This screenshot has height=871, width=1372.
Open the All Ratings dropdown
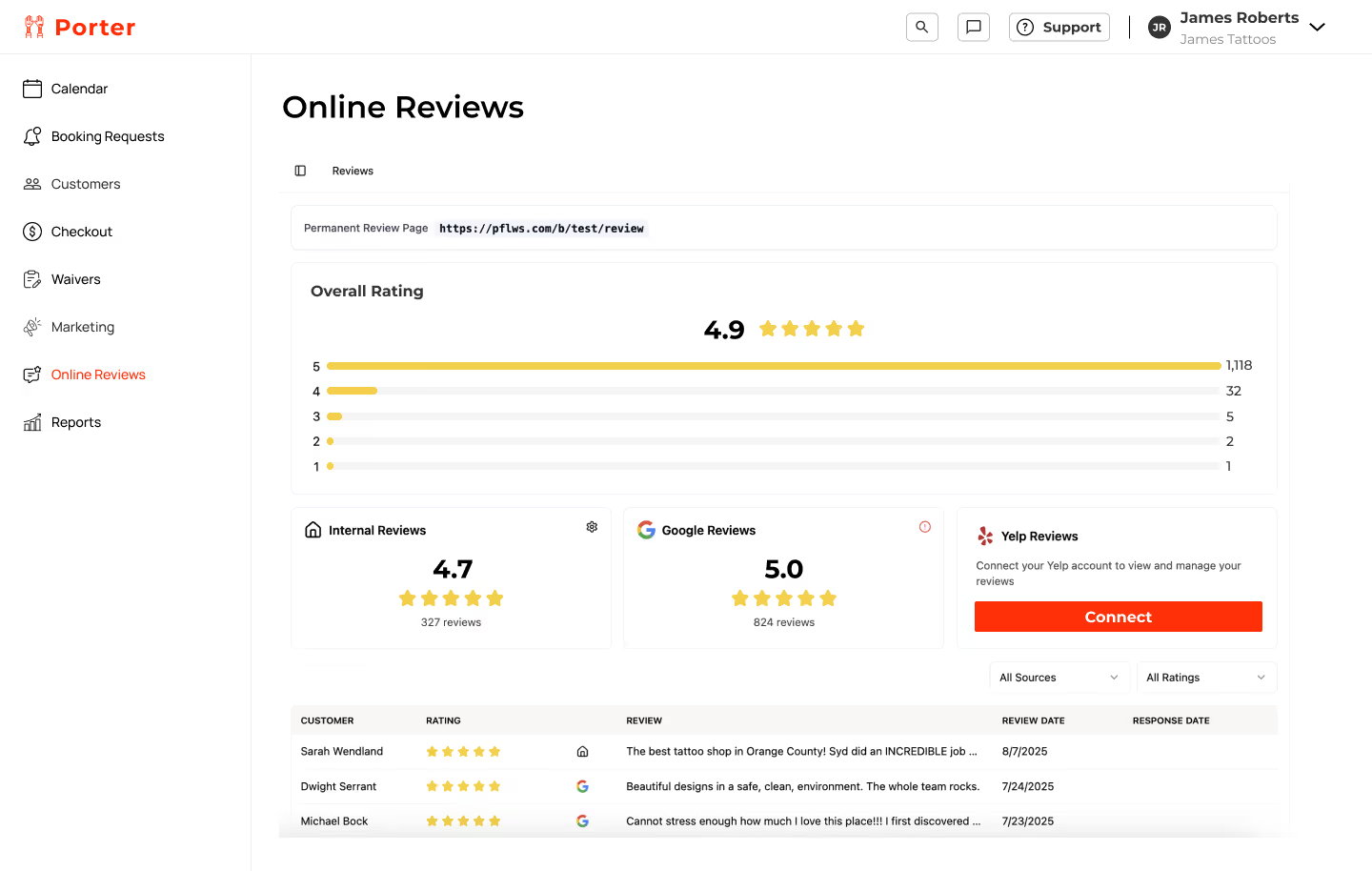pyautogui.click(x=1206, y=677)
